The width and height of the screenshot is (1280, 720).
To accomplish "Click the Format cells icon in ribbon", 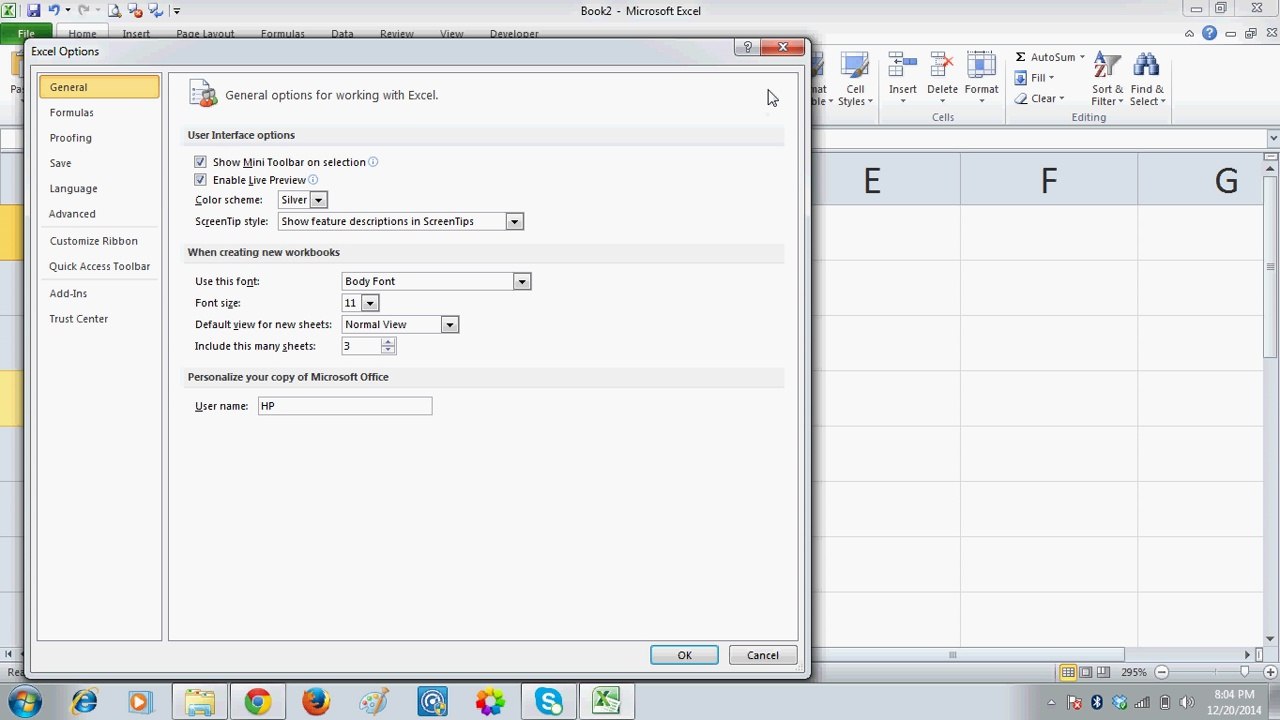I will pos(981,66).
